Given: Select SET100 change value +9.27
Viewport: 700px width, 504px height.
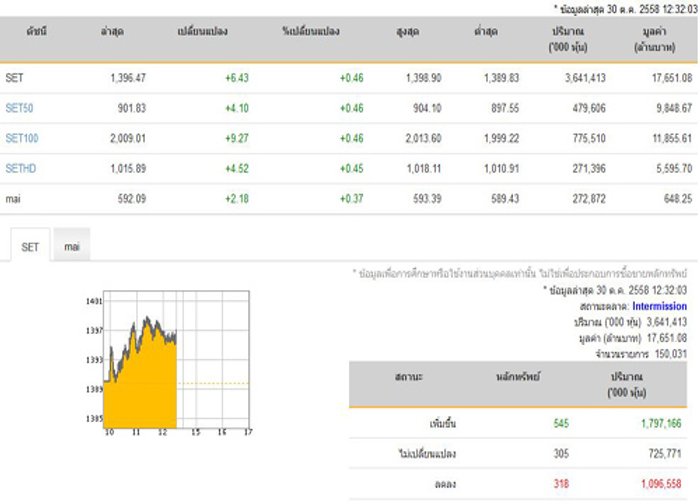Looking at the screenshot, I should [237, 138].
